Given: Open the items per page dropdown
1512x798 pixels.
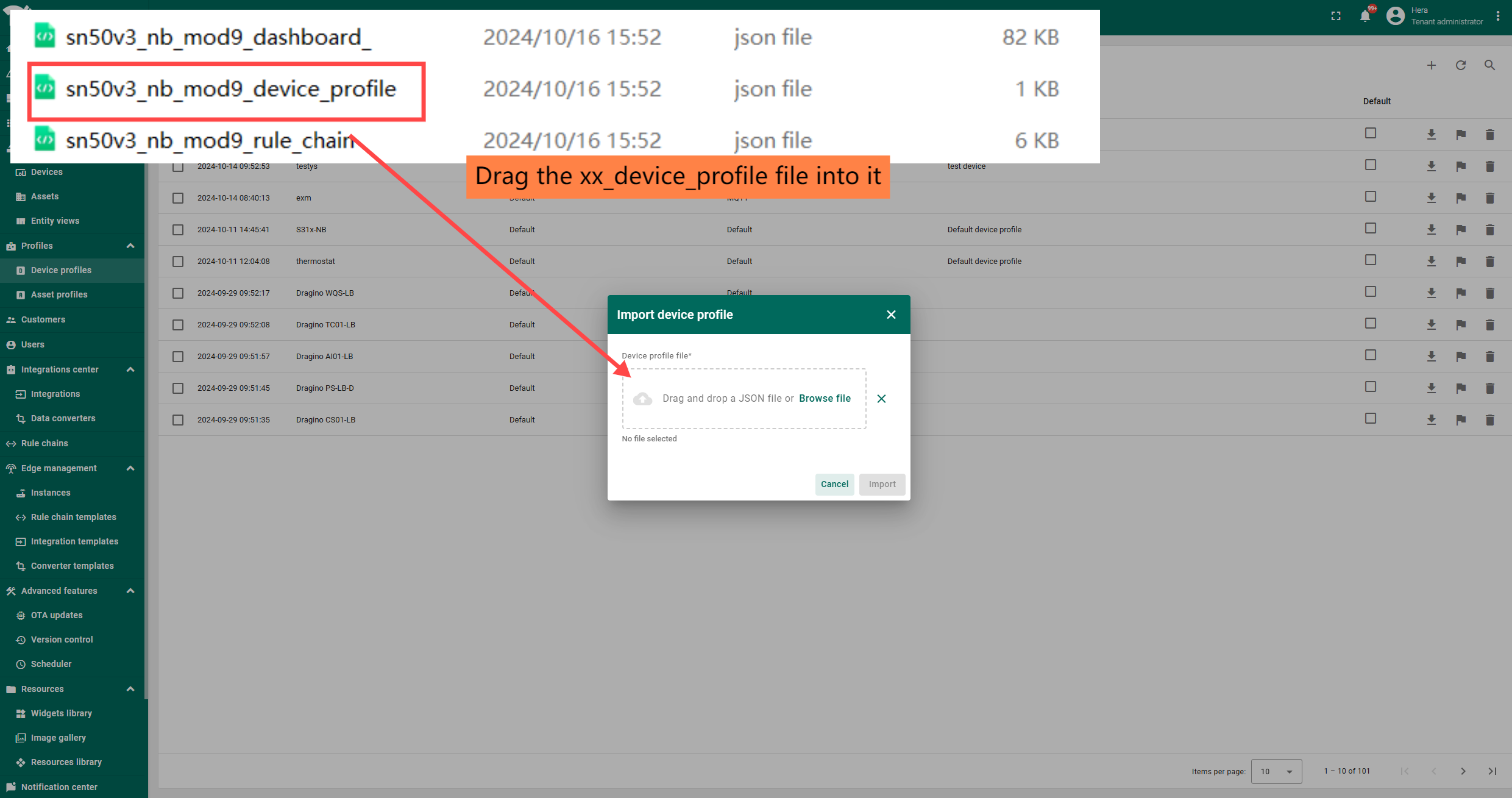Looking at the screenshot, I should pyautogui.click(x=1276, y=771).
